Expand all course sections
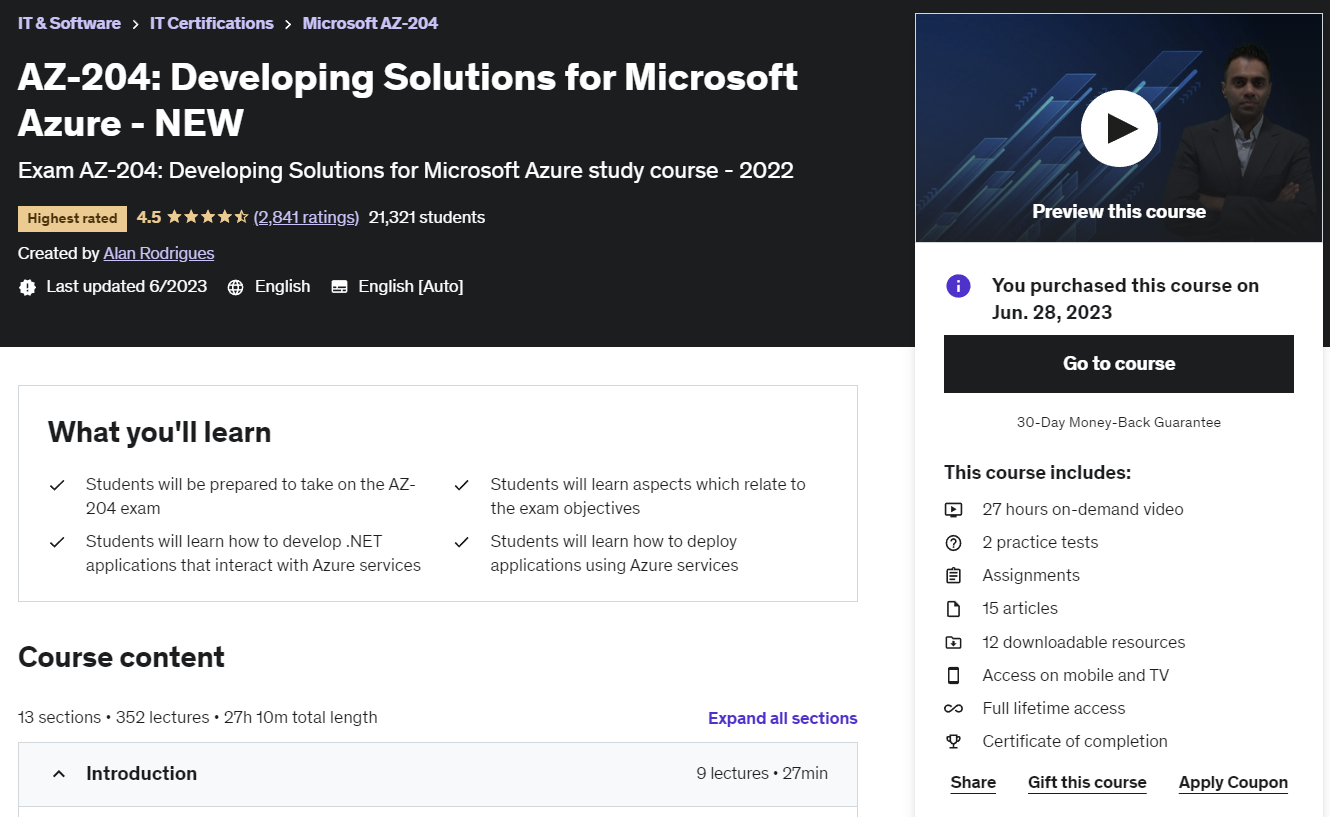The height and width of the screenshot is (817, 1330). 782,718
